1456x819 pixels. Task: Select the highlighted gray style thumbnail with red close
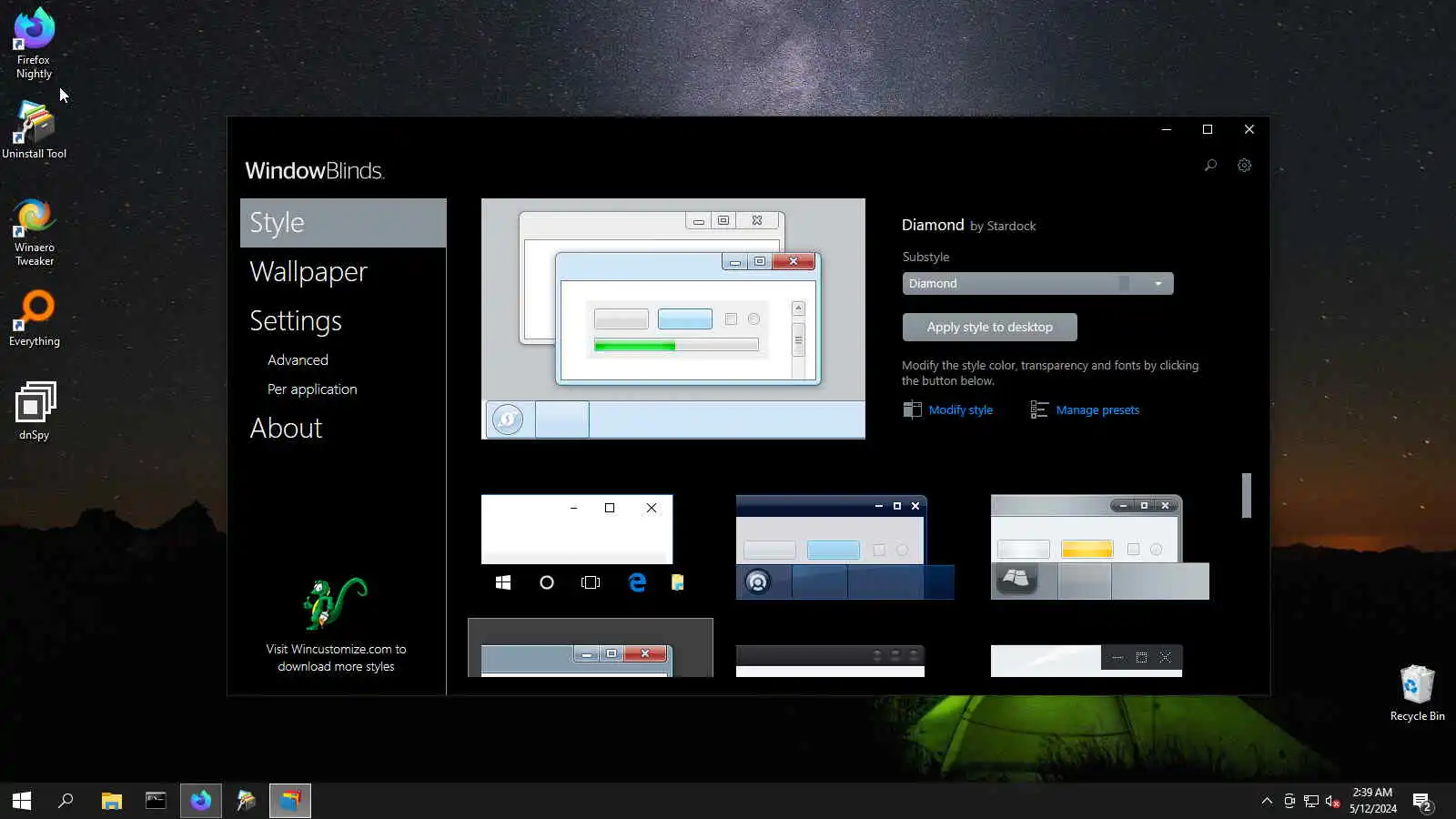coord(590,648)
